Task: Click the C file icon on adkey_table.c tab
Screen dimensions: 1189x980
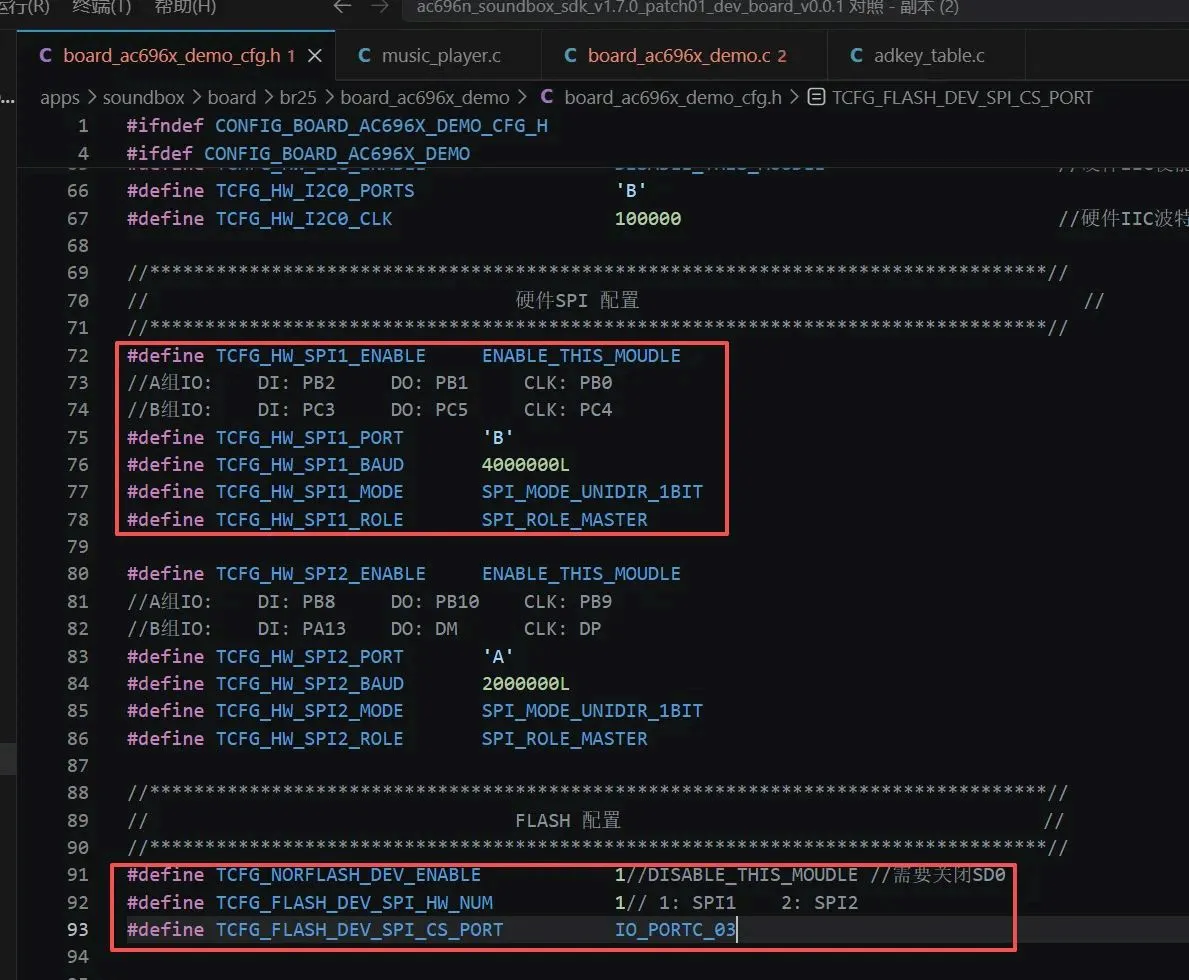Action: (856, 55)
